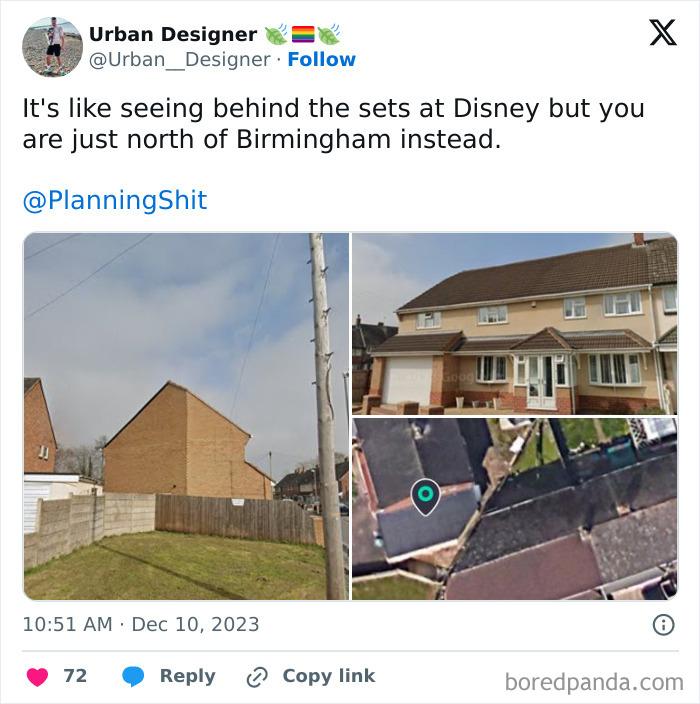This screenshot has height=704, width=700.
Task: Click the heart like icon
Action: [37, 677]
